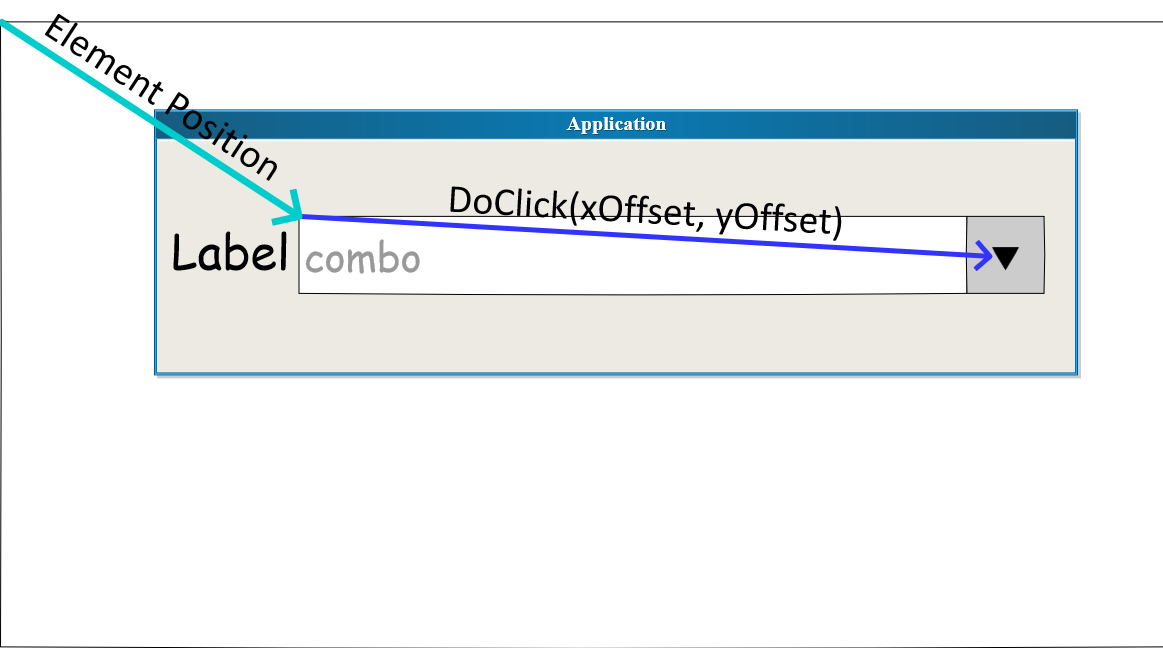Image resolution: width=1163 pixels, height=648 pixels.
Task: Click the black triangle dropdown icon
Action: (1006, 257)
